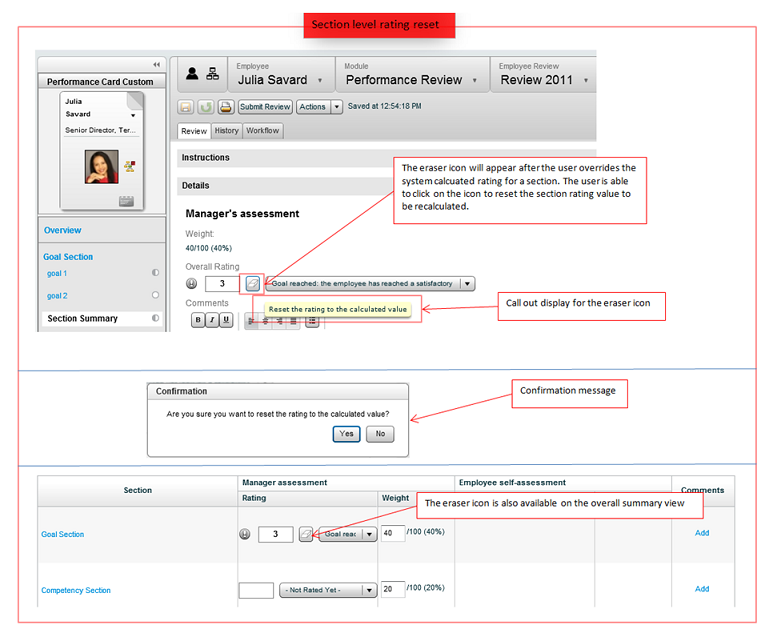Open Goal Section rating dropdown in summary
The height and width of the screenshot is (633, 773).
pos(369,534)
